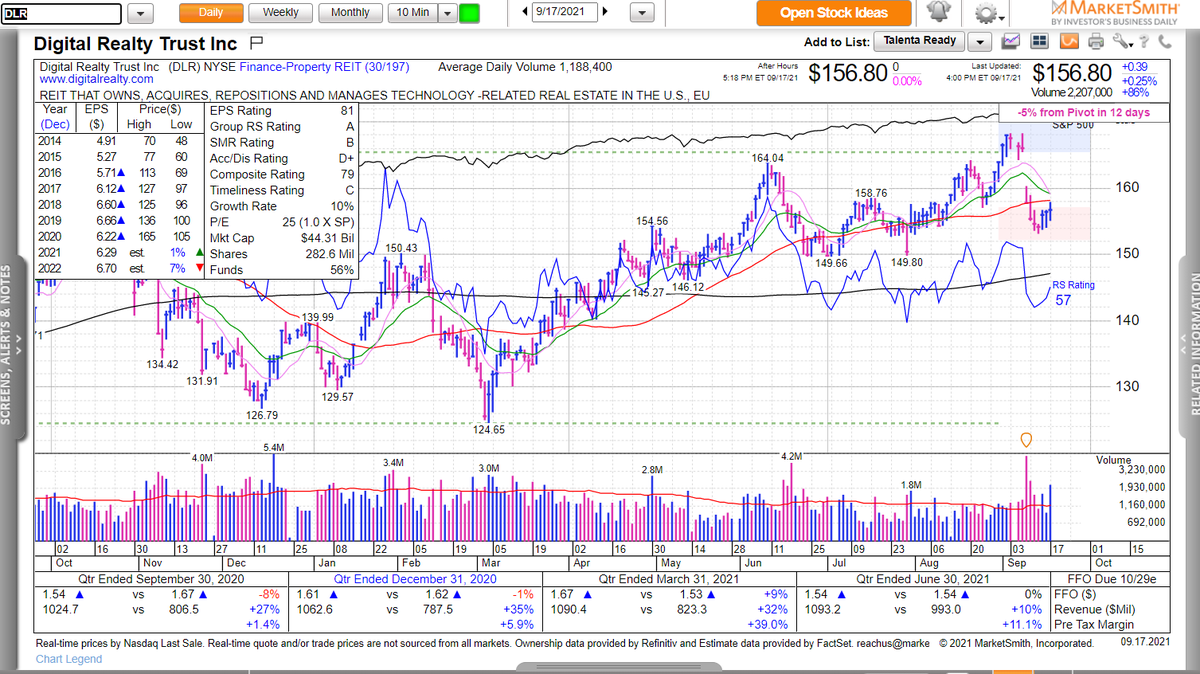This screenshot has height=674, width=1200.
Task: Switch to the four-pane grid layout icon
Action: 1039,42
